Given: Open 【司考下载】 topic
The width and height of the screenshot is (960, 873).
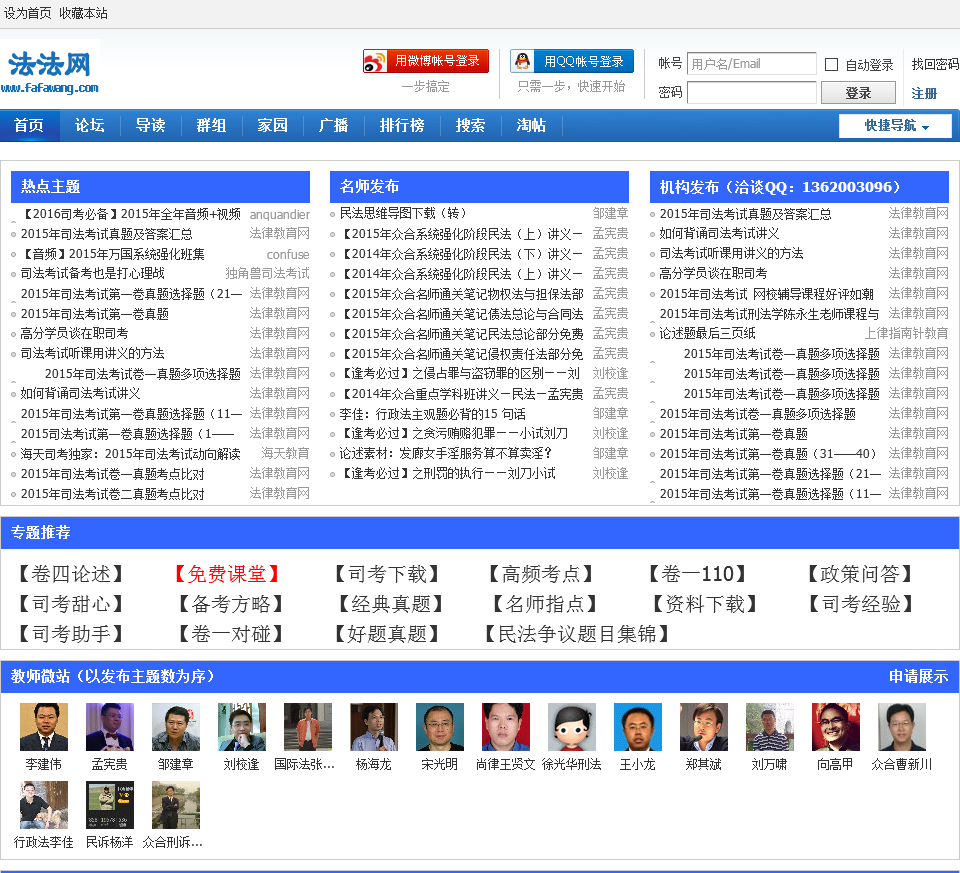Looking at the screenshot, I should tap(387, 574).
